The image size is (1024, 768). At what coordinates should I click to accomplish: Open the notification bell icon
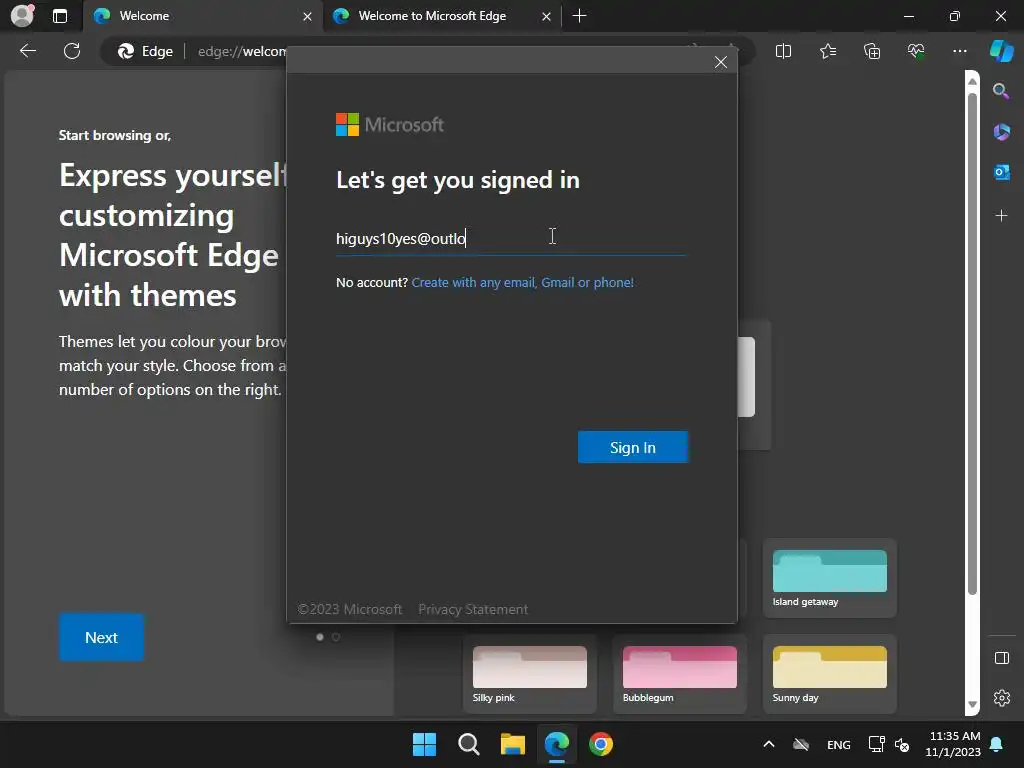(997, 744)
